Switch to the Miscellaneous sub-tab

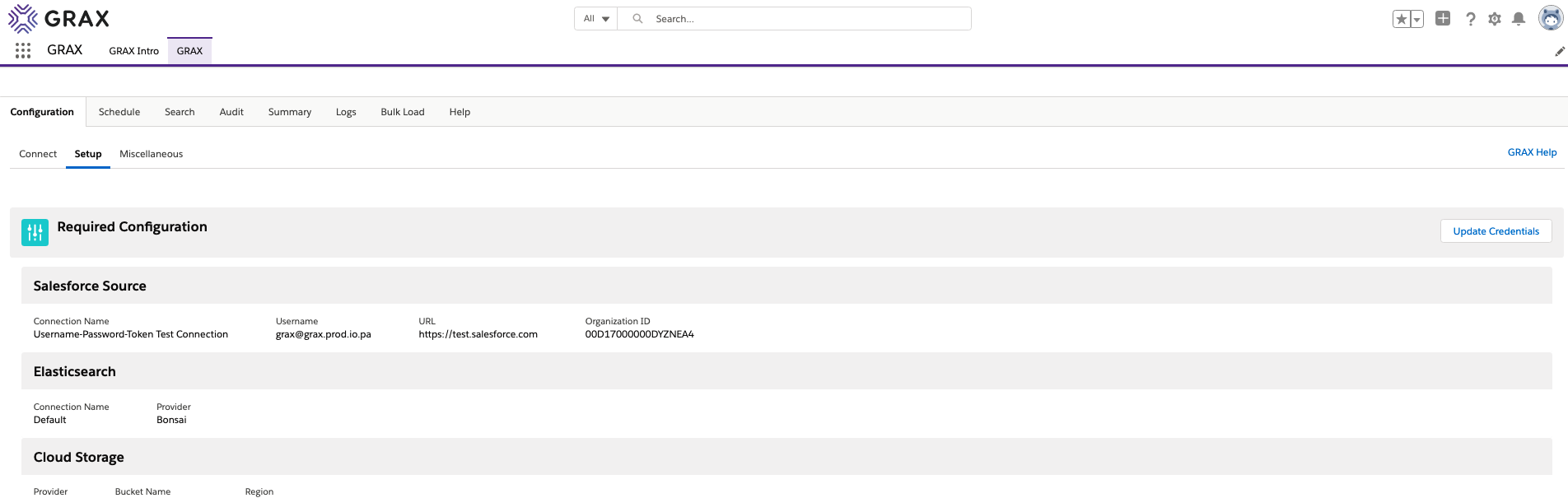coord(152,154)
